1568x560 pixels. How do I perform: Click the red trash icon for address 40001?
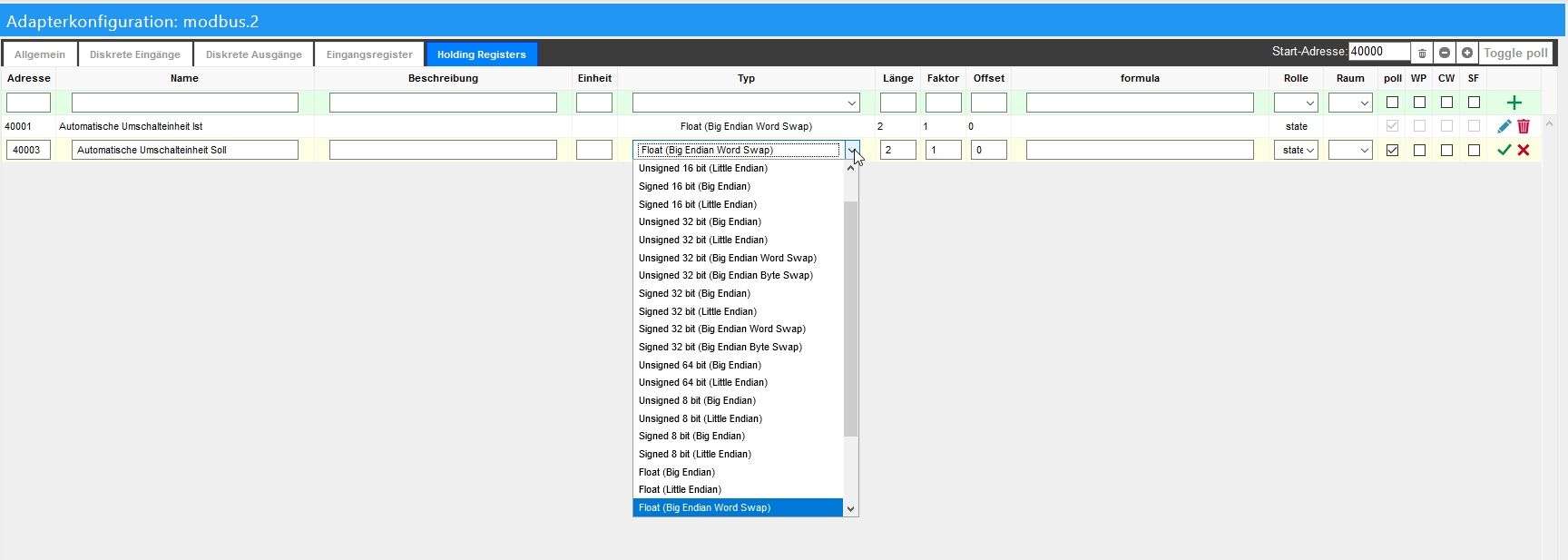tap(1524, 127)
